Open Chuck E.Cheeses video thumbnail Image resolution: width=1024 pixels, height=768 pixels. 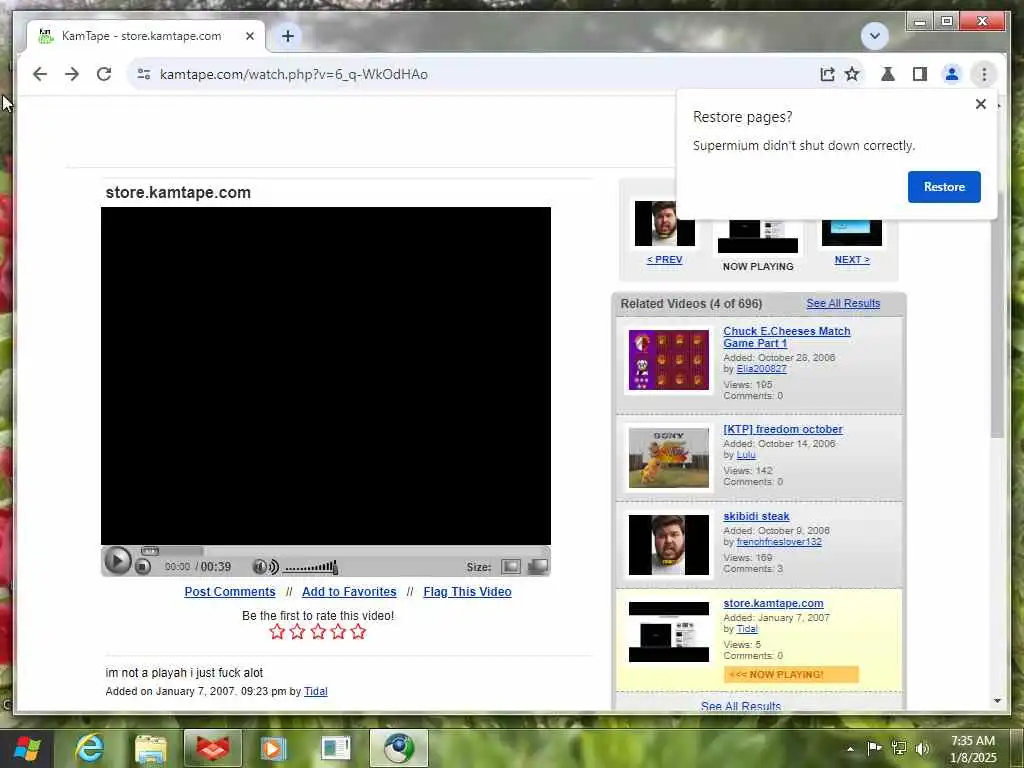pyautogui.click(x=669, y=360)
